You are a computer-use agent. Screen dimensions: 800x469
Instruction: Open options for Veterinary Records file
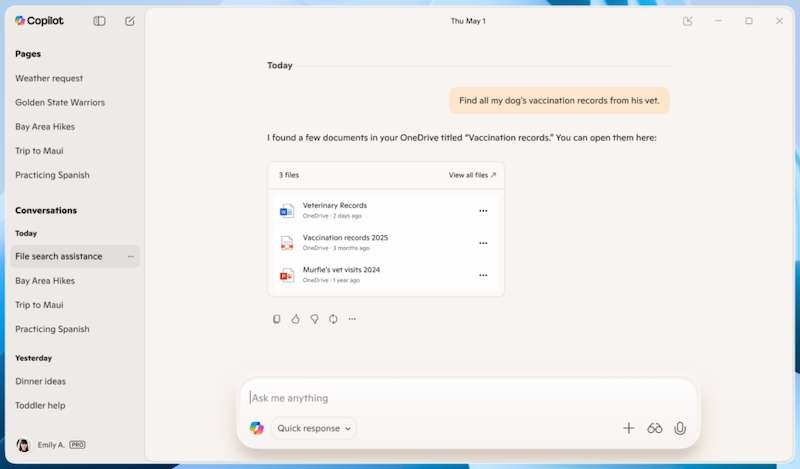point(483,211)
